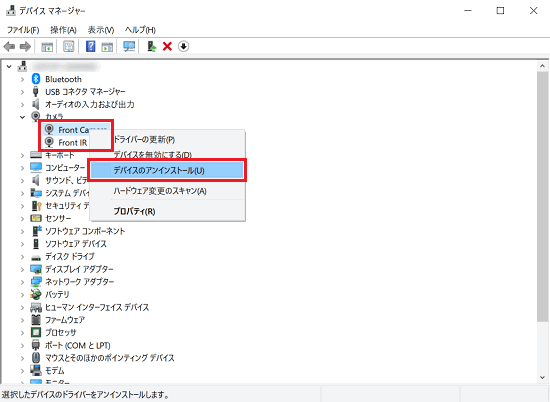Click the properties sheet toolbar icon

pos(68,46)
